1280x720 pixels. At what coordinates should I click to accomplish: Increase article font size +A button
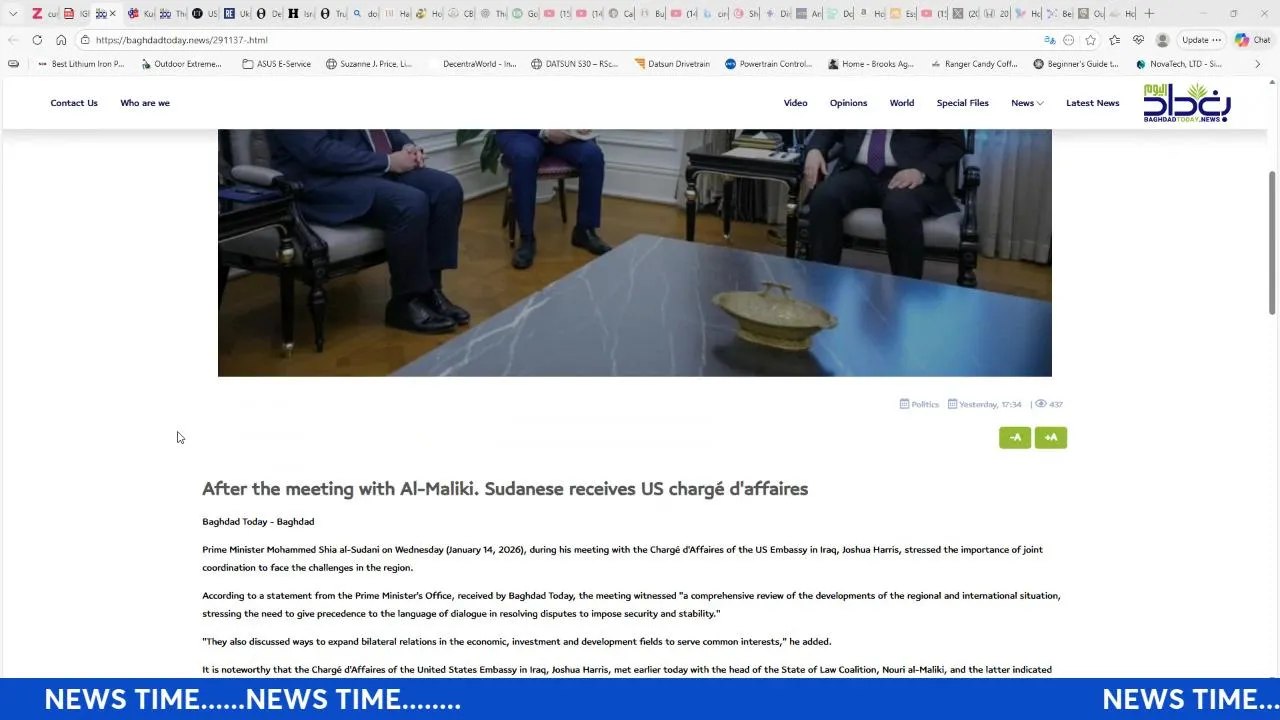(1051, 438)
